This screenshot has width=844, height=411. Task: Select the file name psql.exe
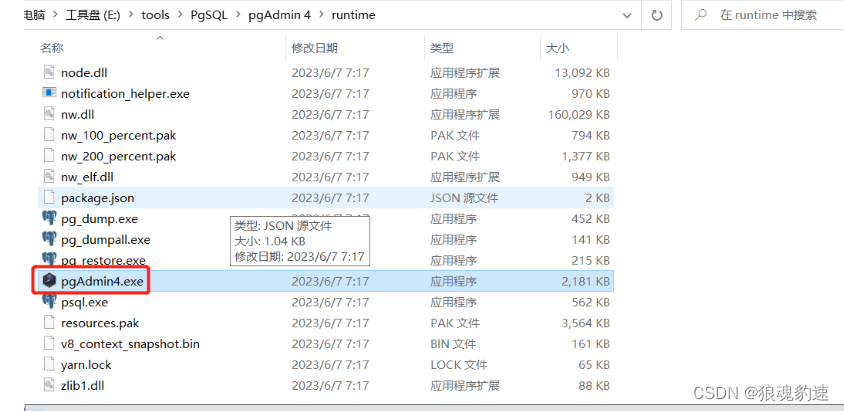click(x=85, y=302)
